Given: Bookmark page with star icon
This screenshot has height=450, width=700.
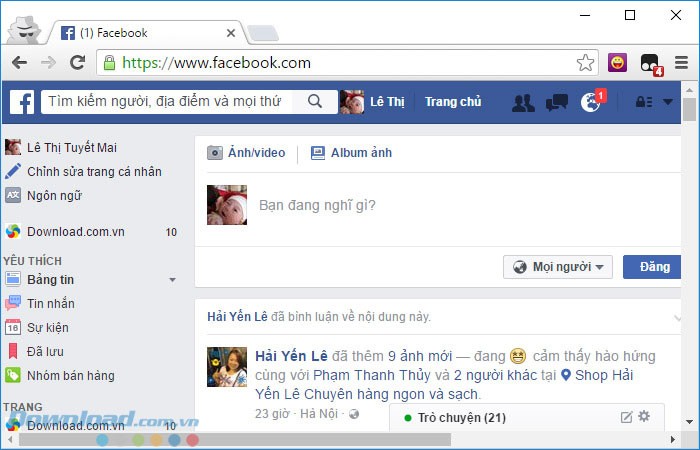Looking at the screenshot, I should (x=585, y=63).
